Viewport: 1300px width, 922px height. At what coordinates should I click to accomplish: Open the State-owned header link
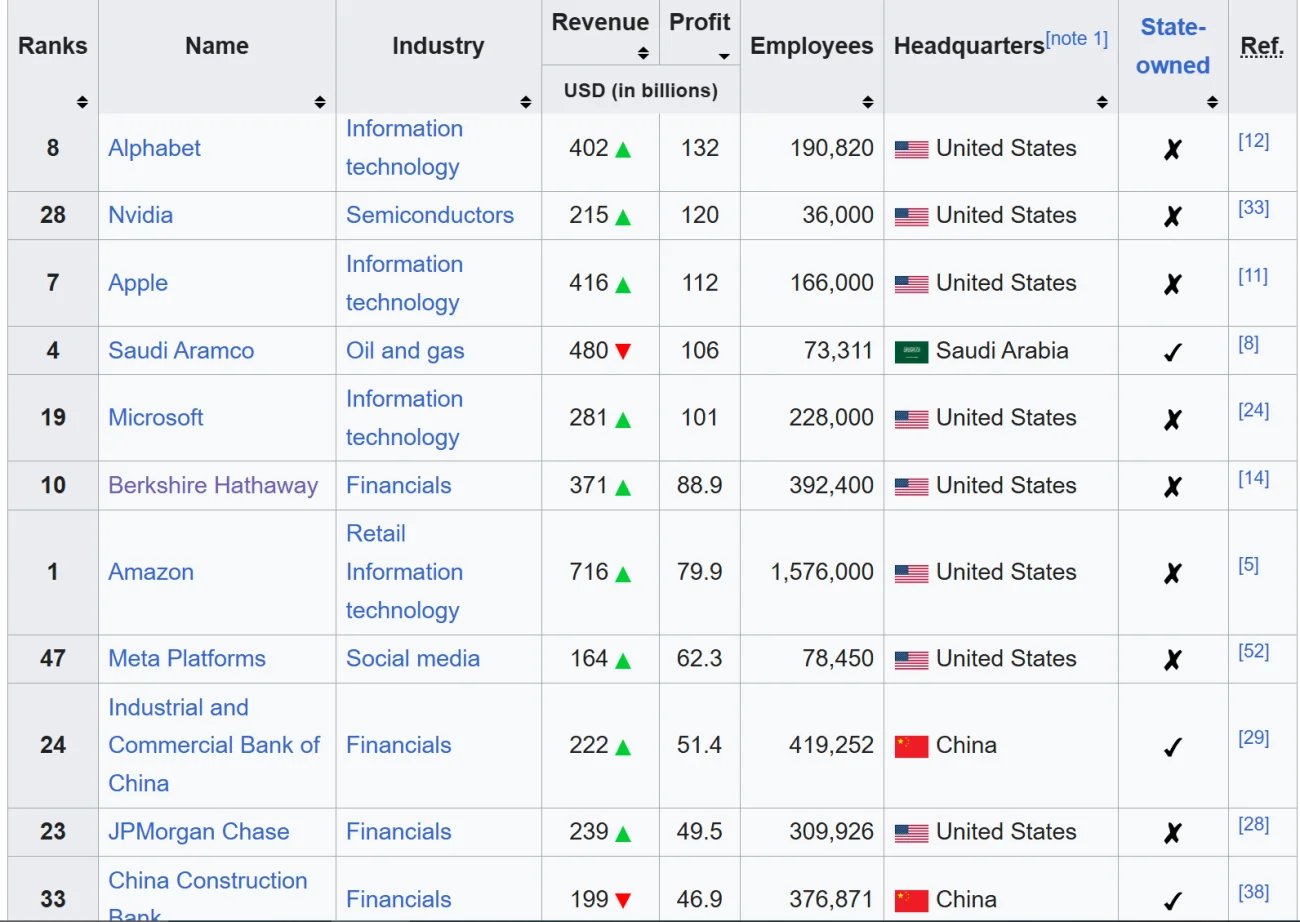pos(1173,46)
